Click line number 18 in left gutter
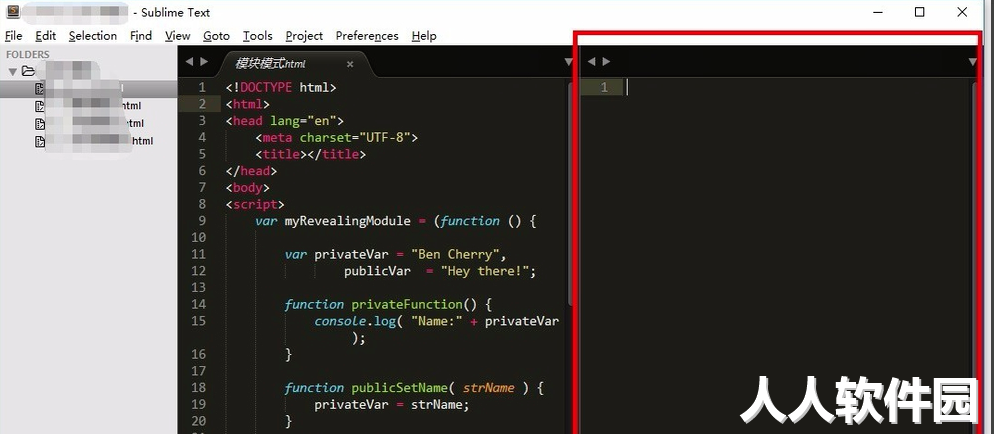 [x=198, y=388]
